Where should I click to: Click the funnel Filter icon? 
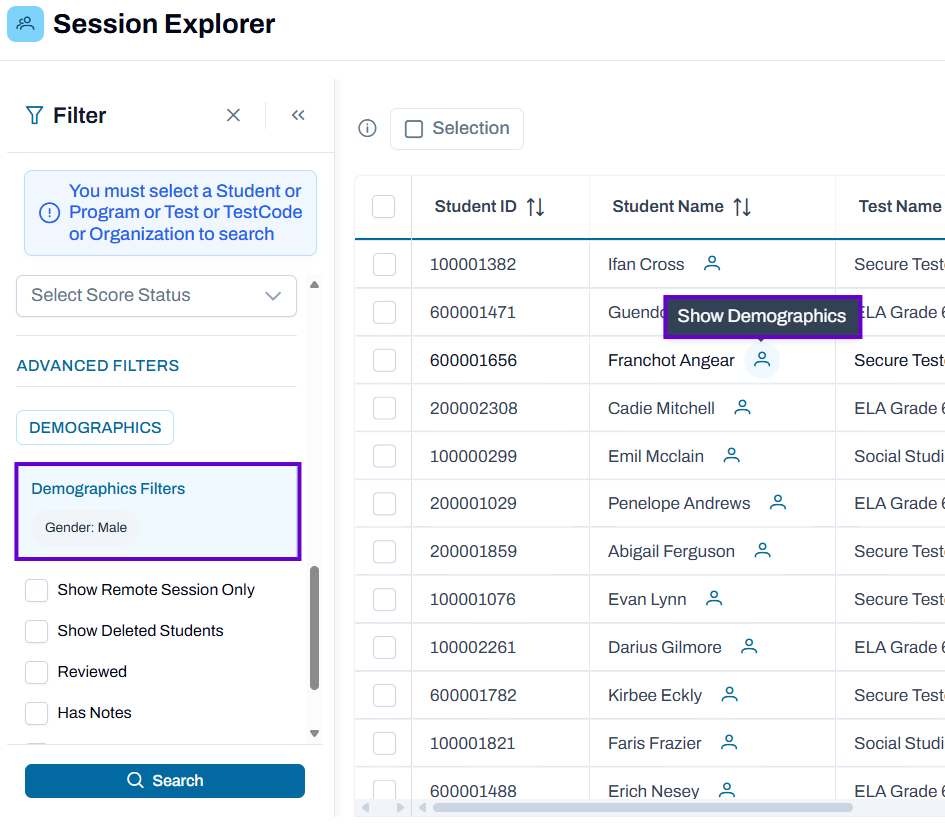point(34,115)
